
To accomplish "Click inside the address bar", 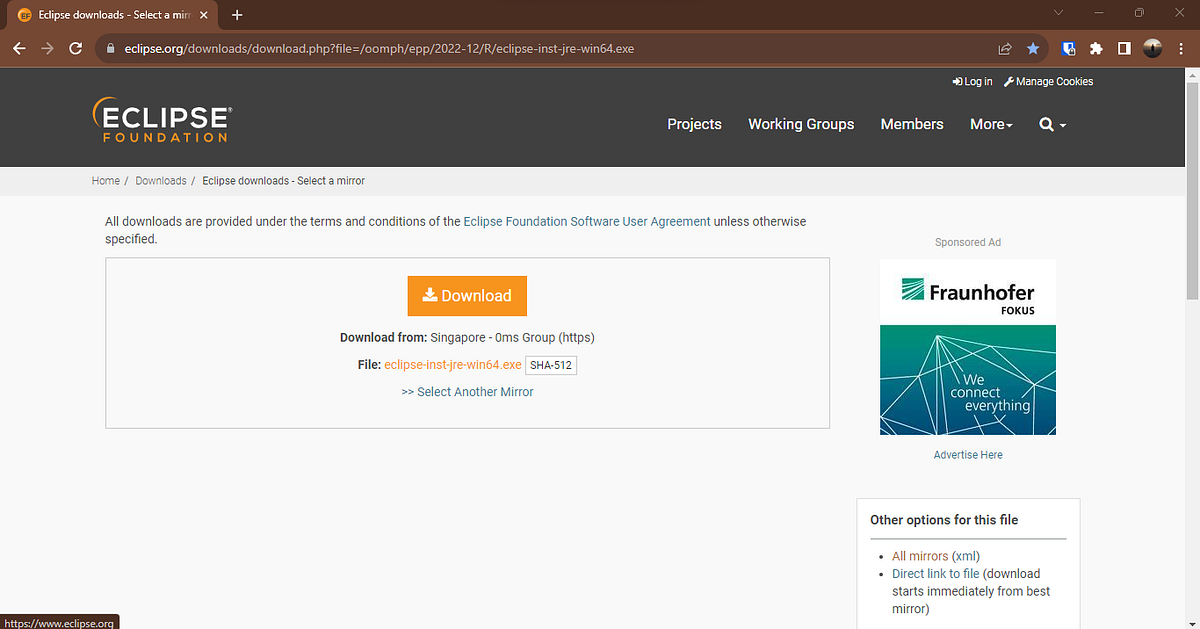I will [x=400, y=47].
